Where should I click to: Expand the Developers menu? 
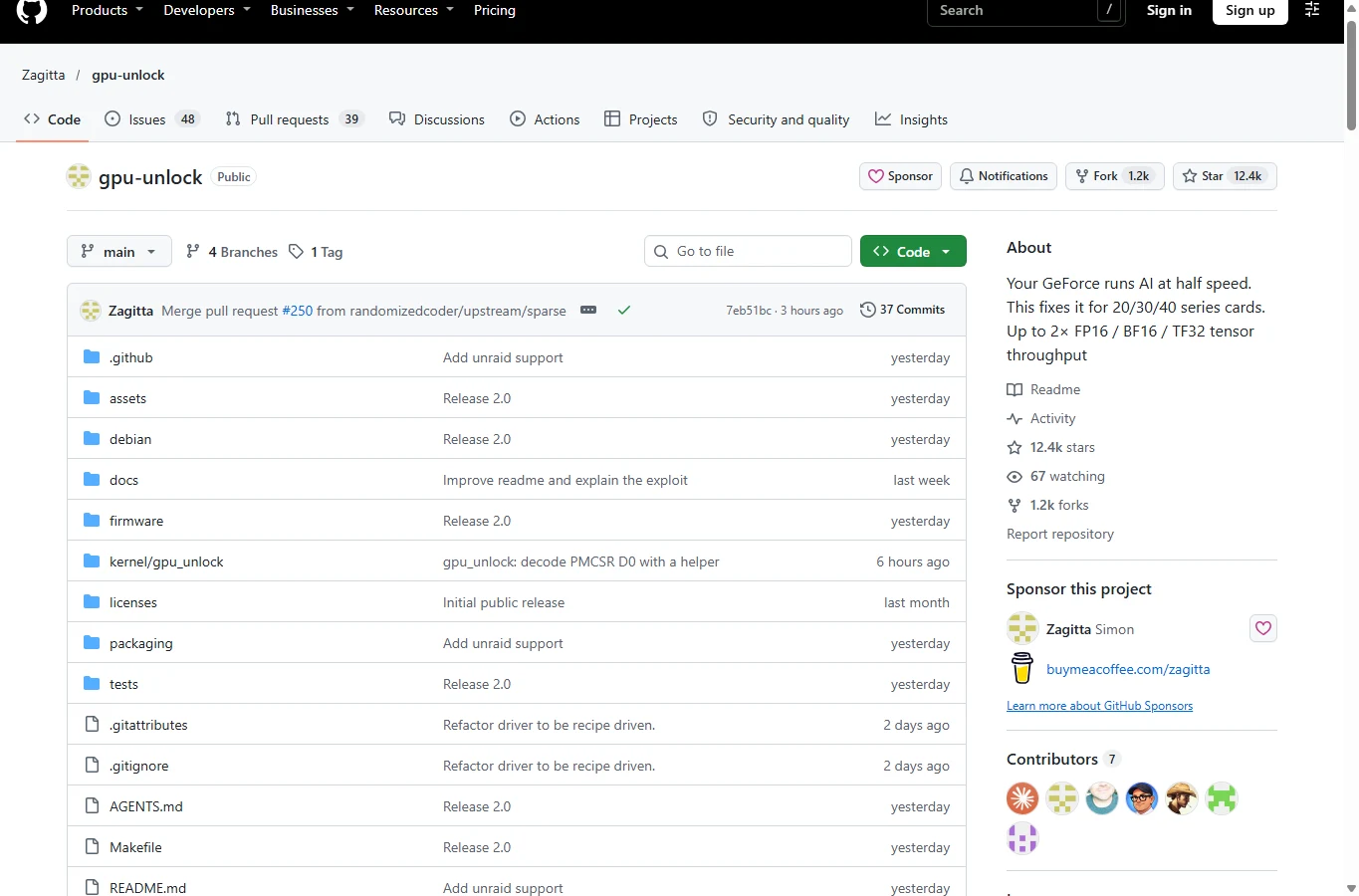pyautogui.click(x=207, y=10)
